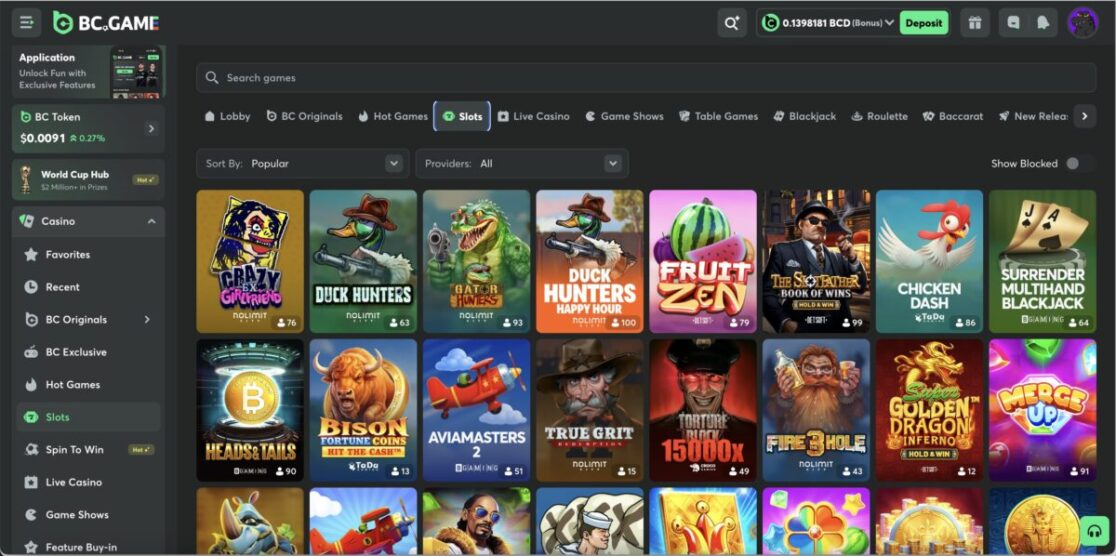Open the Providers All dropdown

pos(522,164)
